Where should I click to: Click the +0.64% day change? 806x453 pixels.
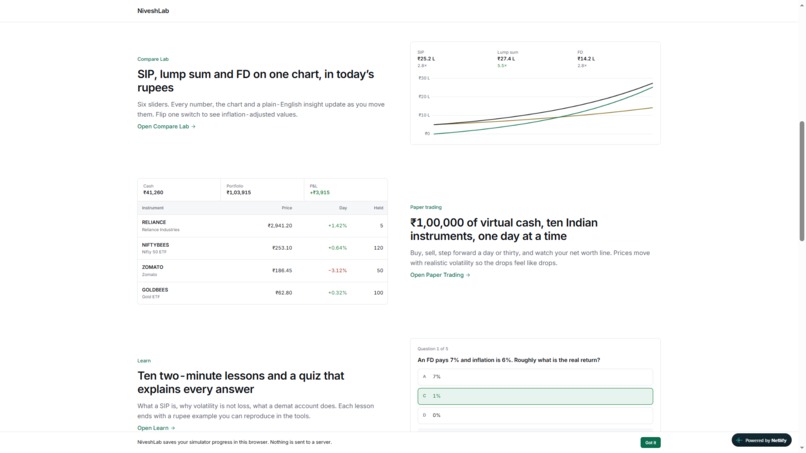pyautogui.click(x=338, y=248)
